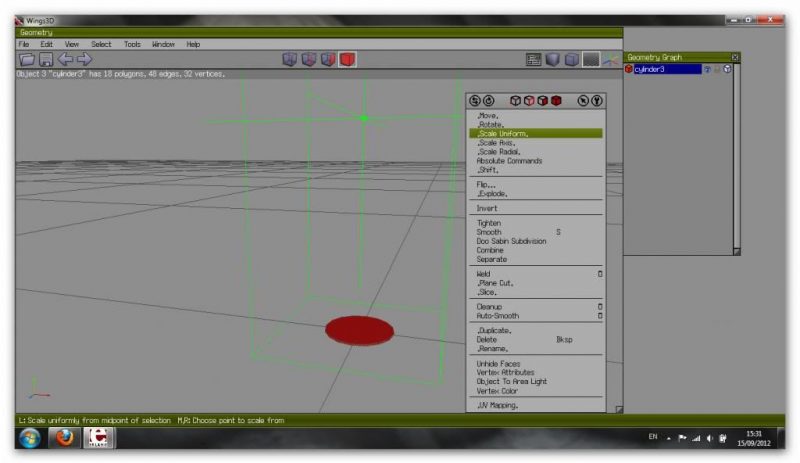
Task: Click the Undo left arrow icon
Action: 65,60
